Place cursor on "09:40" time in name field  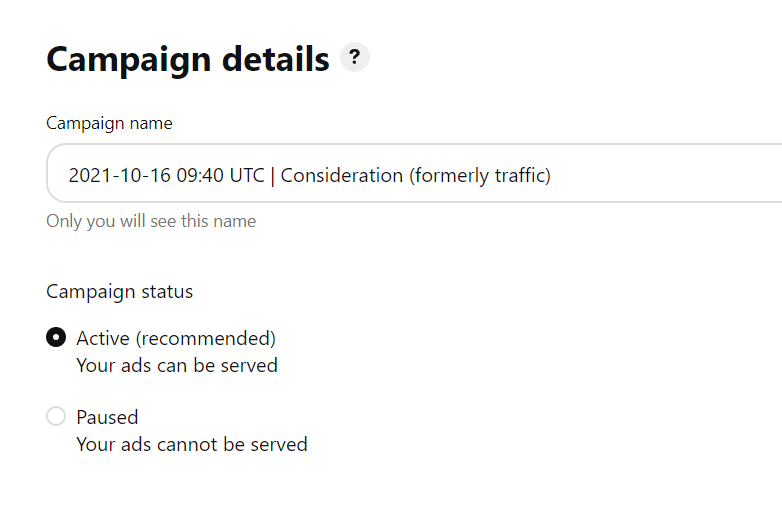click(200, 175)
